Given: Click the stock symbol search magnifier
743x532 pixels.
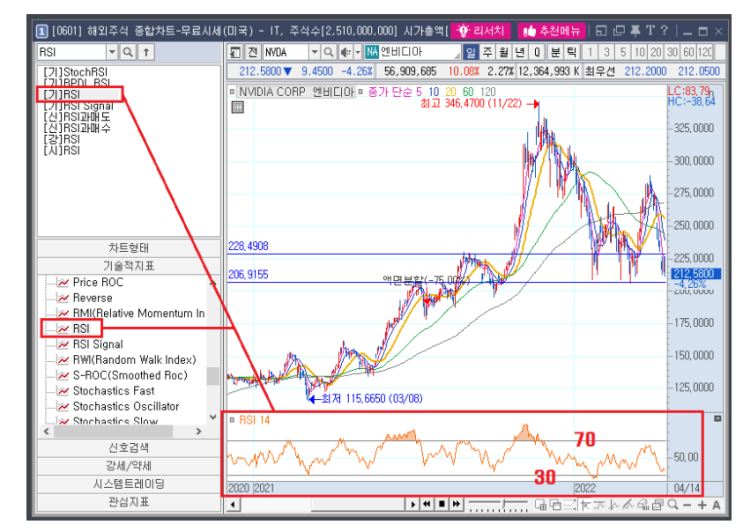Looking at the screenshot, I should click(x=328, y=52).
